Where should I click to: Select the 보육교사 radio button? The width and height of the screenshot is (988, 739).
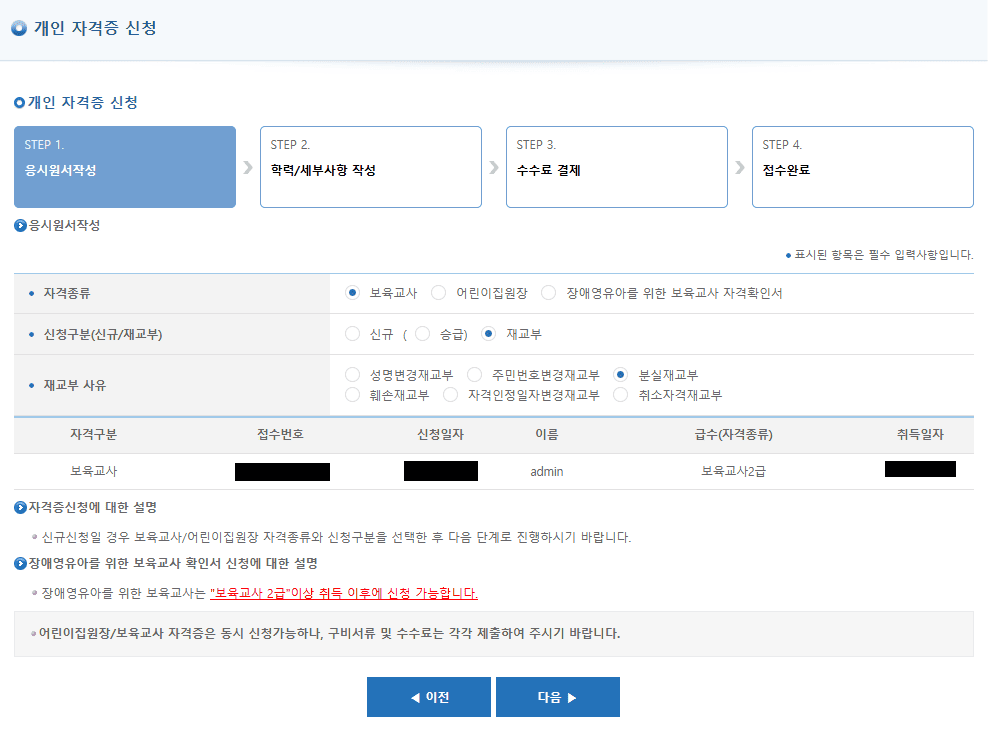pos(352,293)
